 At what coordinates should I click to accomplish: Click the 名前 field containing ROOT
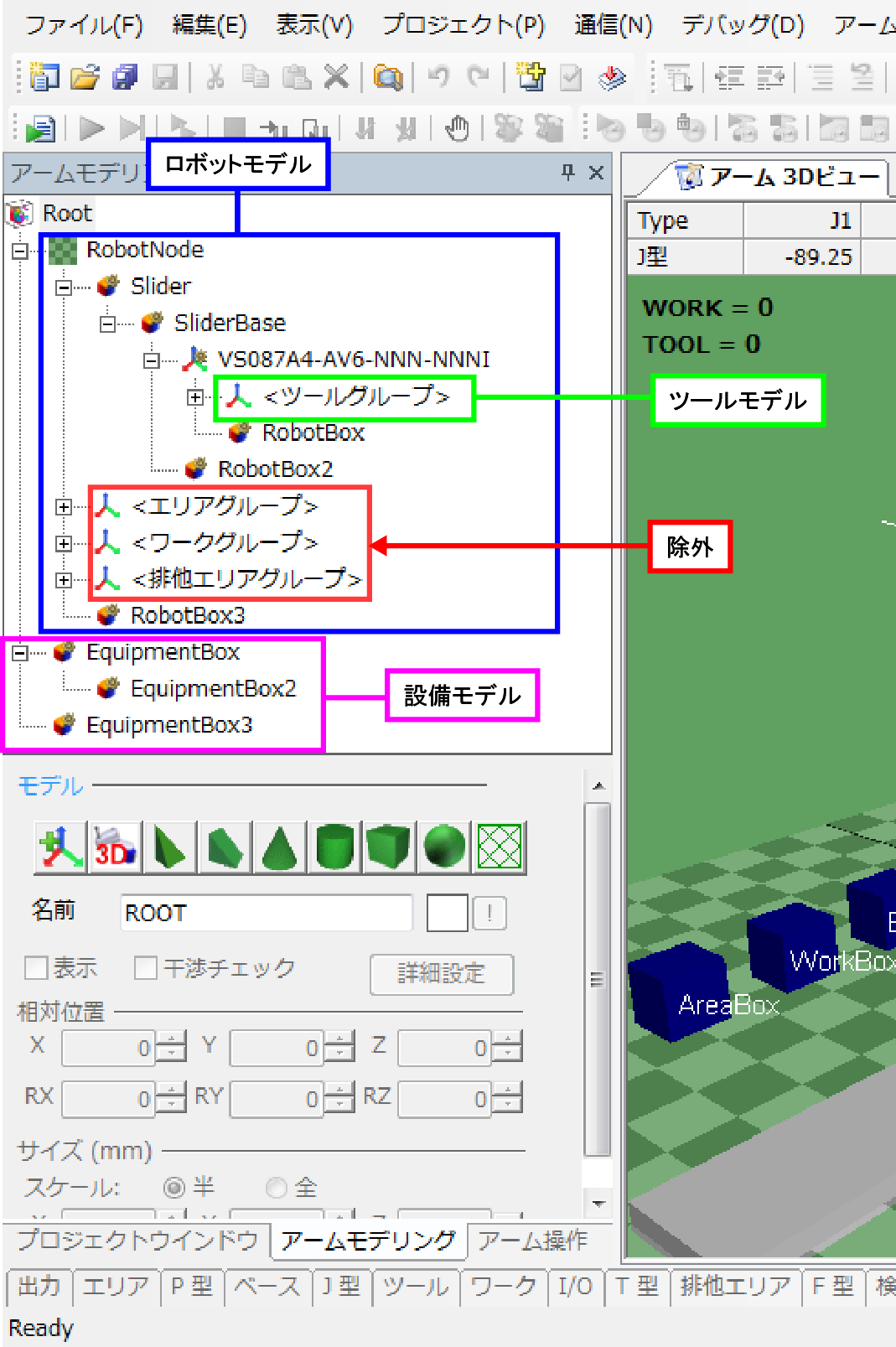tap(266, 913)
